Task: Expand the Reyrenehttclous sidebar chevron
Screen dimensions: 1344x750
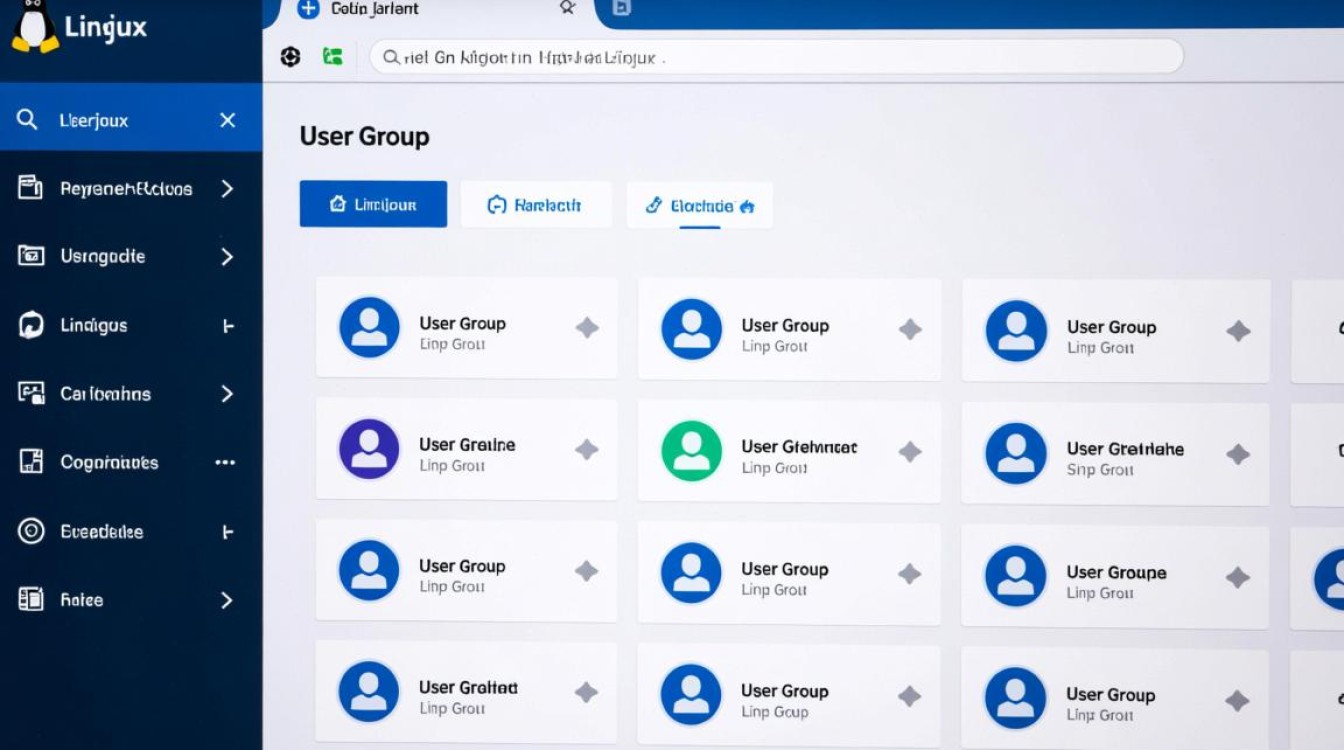Action: coord(227,188)
